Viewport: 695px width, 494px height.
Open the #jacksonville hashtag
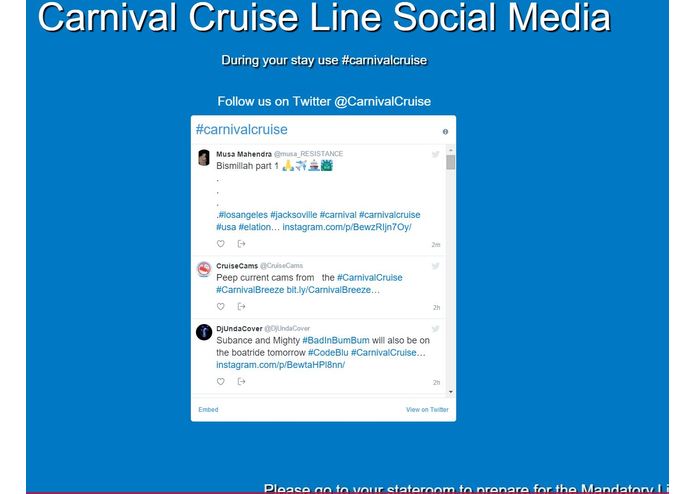[294, 215]
